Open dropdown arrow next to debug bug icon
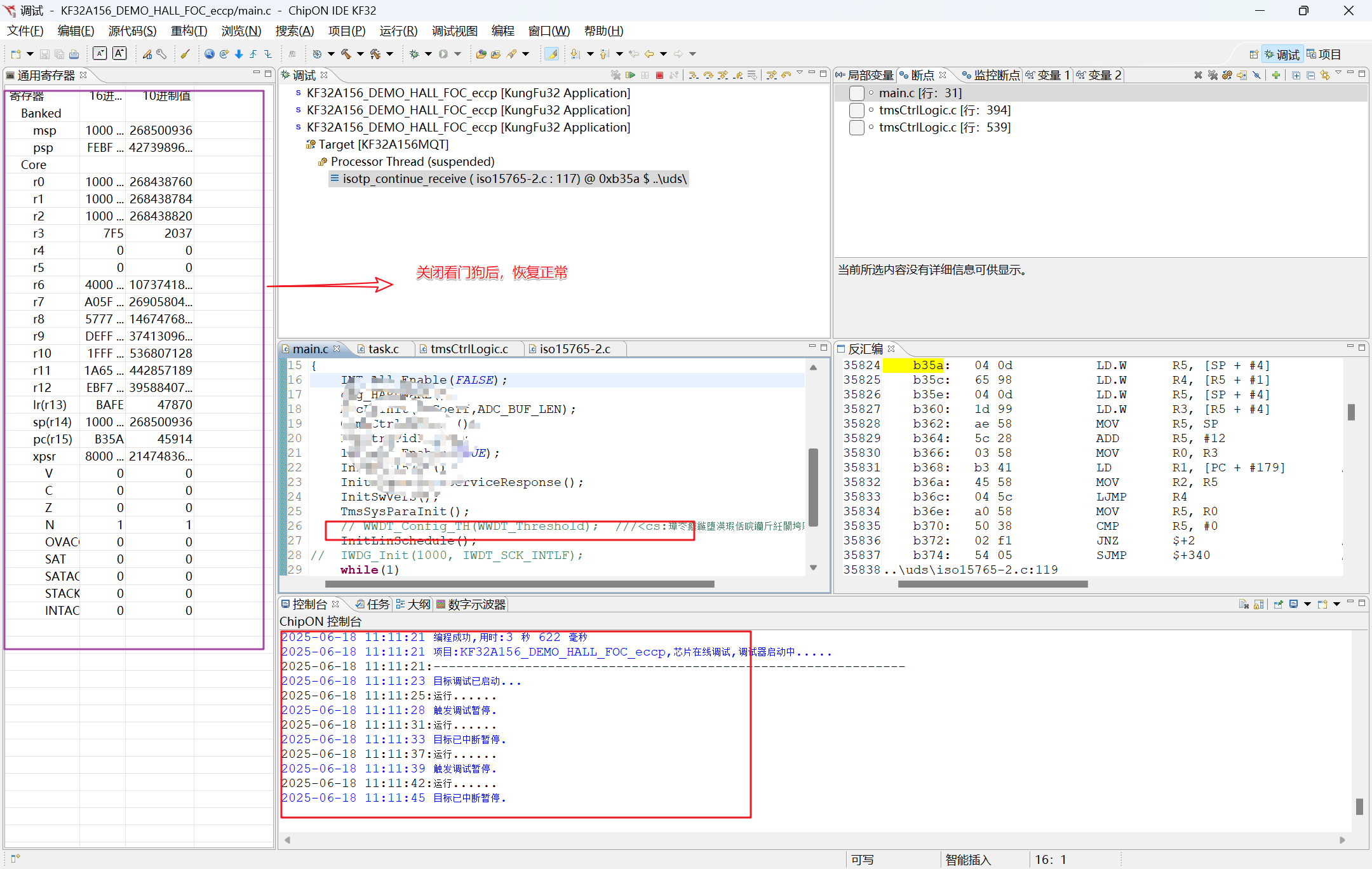The height and width of the screenshot is (869, 1372). (428, 54)
